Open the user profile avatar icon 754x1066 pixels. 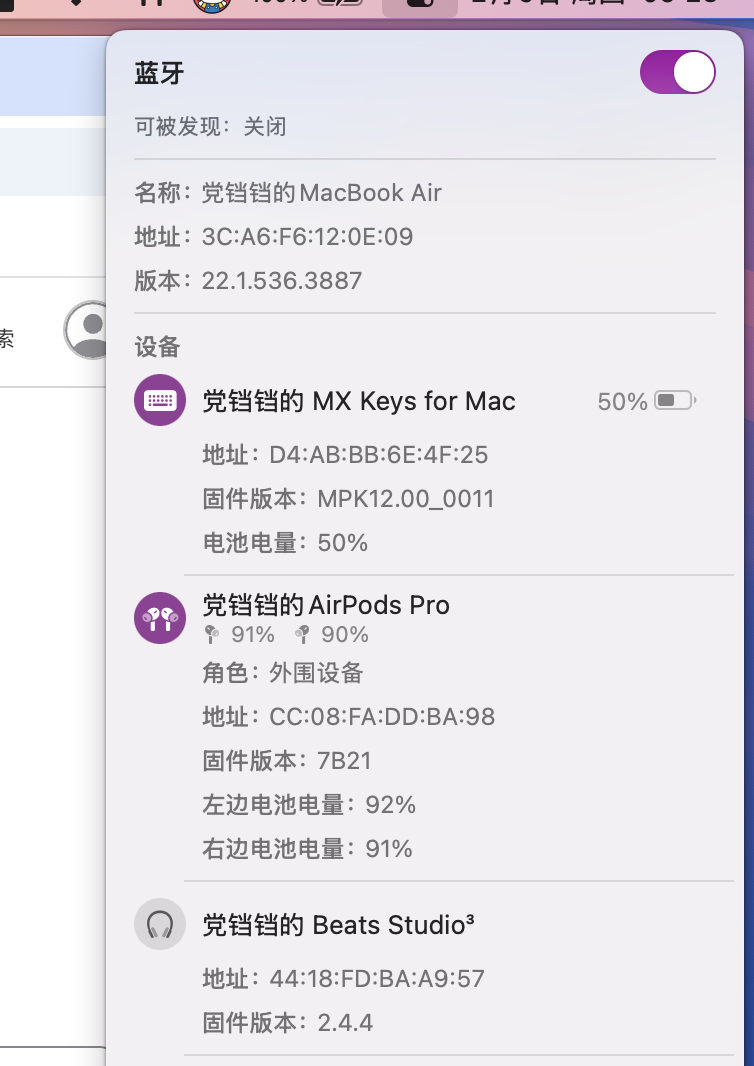coord(90,329)
